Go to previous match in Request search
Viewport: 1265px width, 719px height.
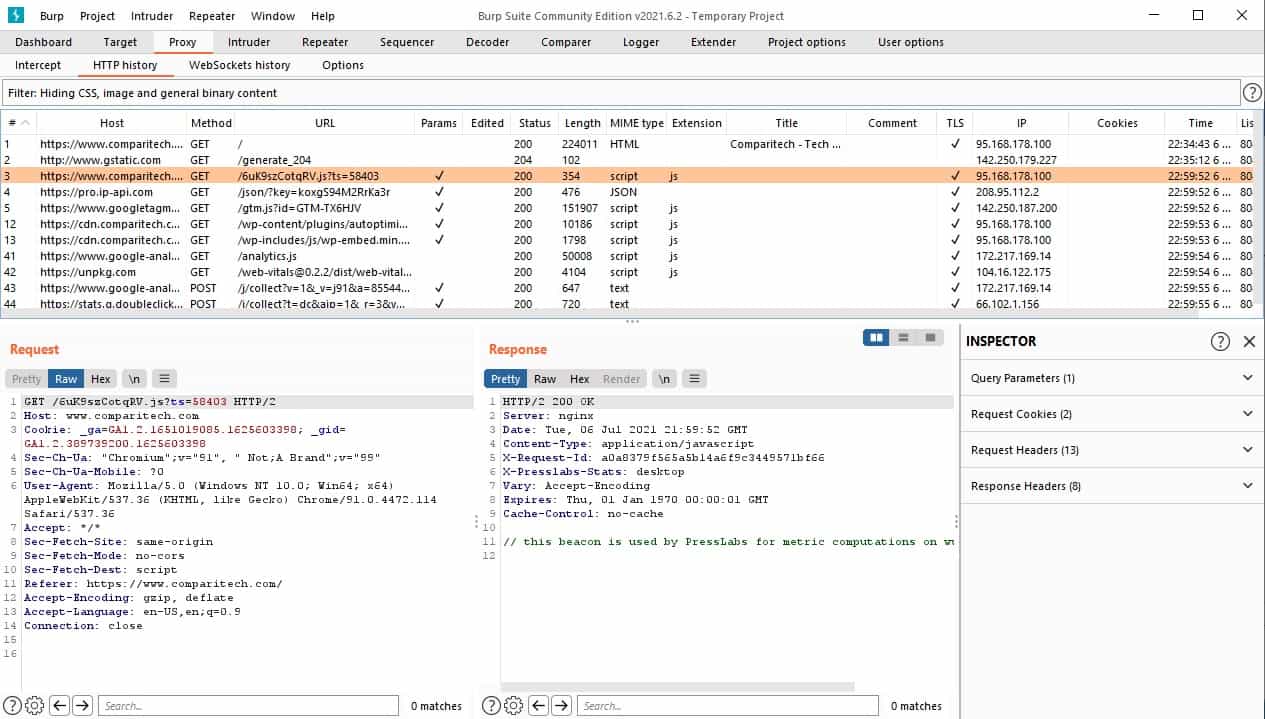tap(60, 706)
